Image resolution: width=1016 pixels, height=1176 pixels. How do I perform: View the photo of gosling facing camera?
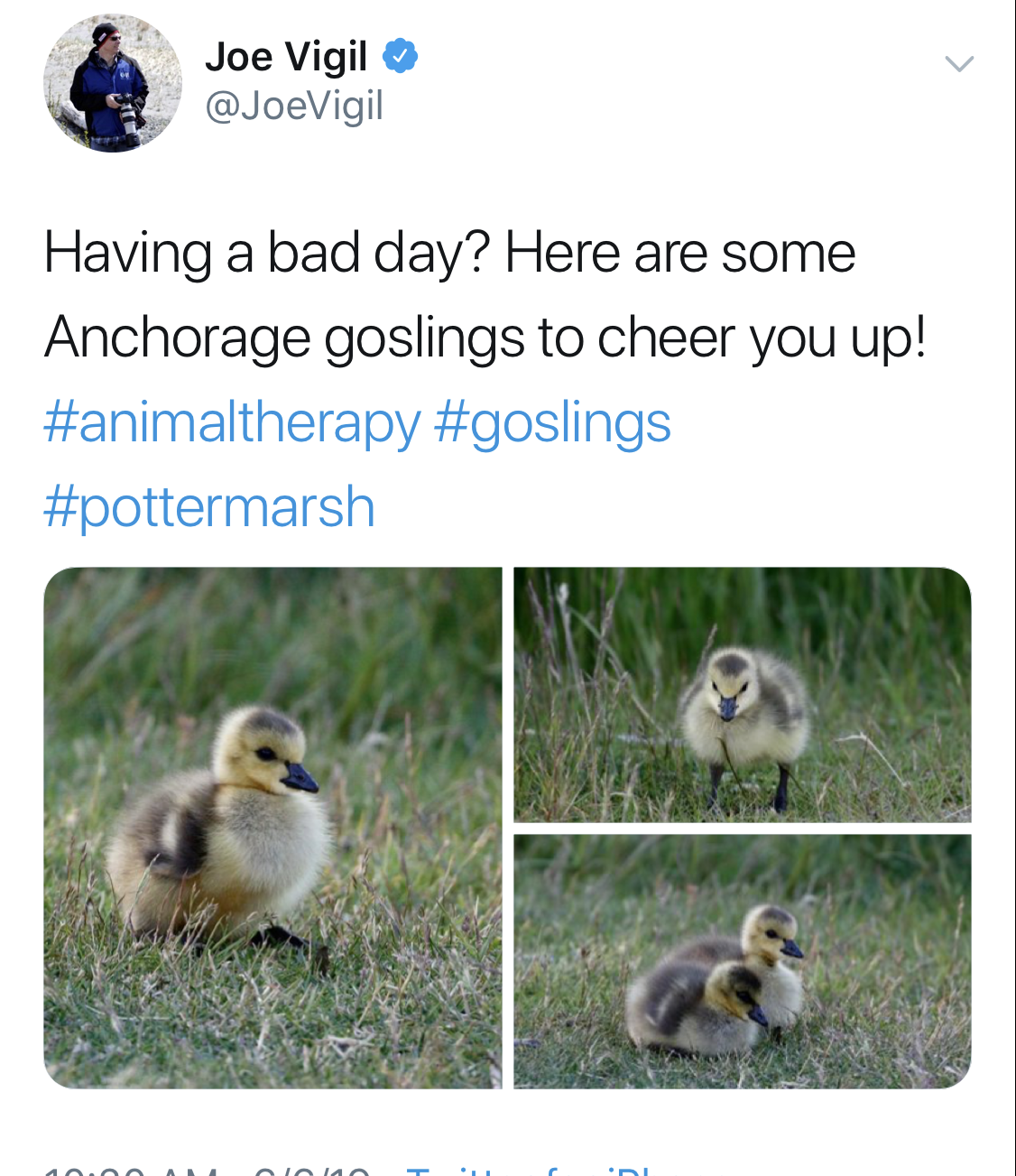pos(743,694)
